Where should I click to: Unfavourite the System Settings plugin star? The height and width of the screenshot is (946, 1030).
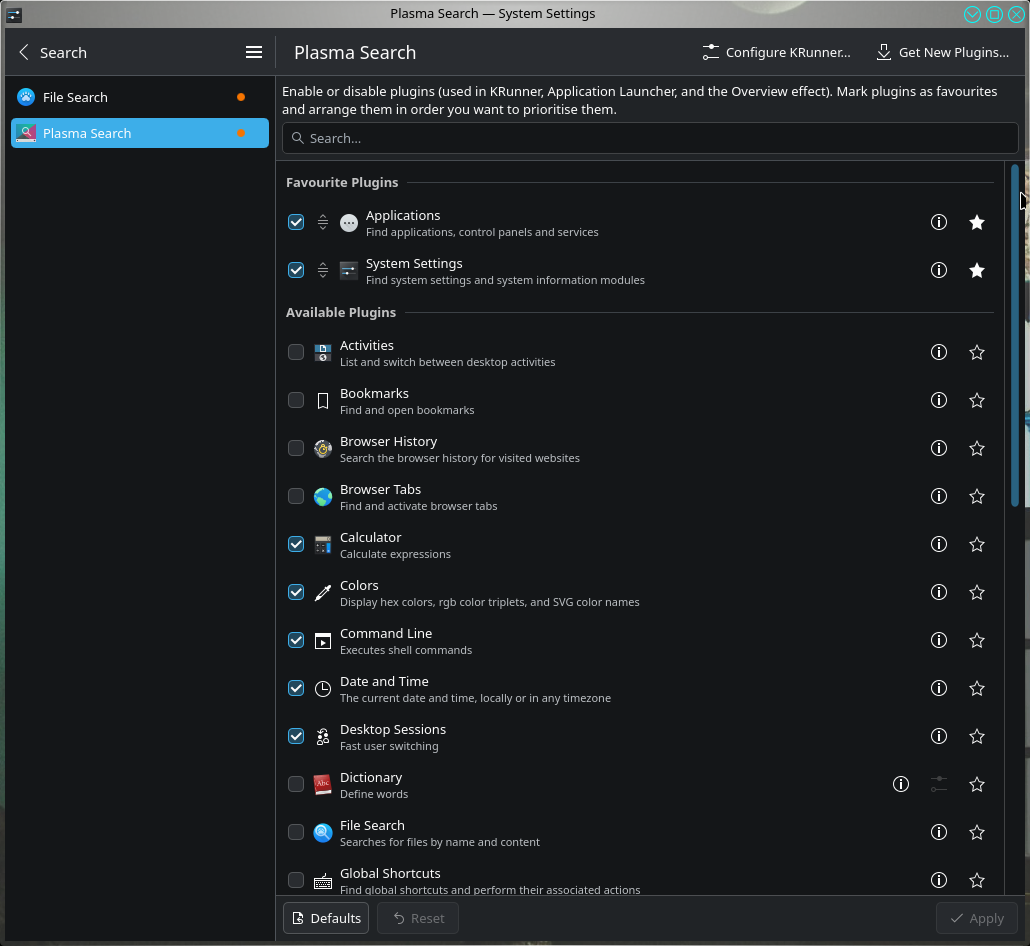pyautogui.click(x=977, y=270)
